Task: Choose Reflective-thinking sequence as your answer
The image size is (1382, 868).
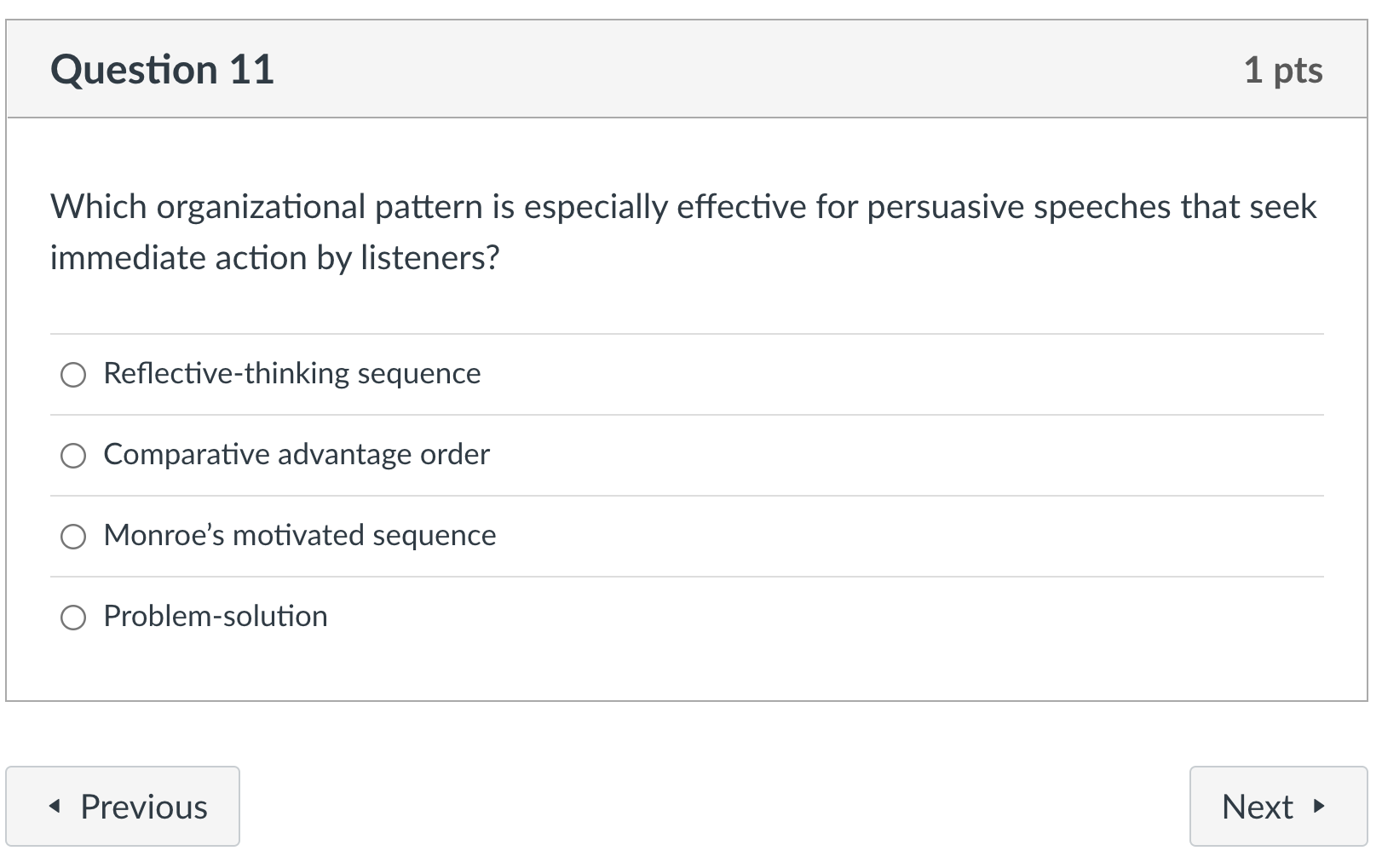Action: coord(75,374)
